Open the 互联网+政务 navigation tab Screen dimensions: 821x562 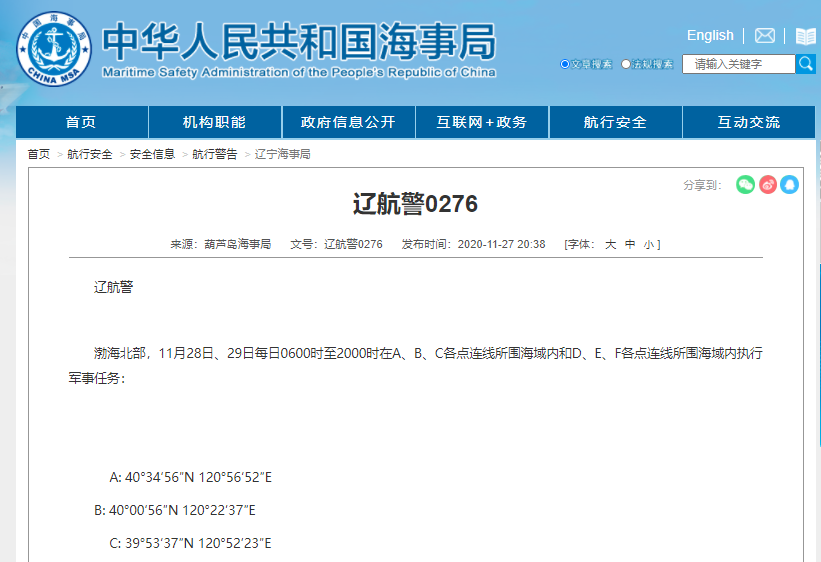[482, 122]
